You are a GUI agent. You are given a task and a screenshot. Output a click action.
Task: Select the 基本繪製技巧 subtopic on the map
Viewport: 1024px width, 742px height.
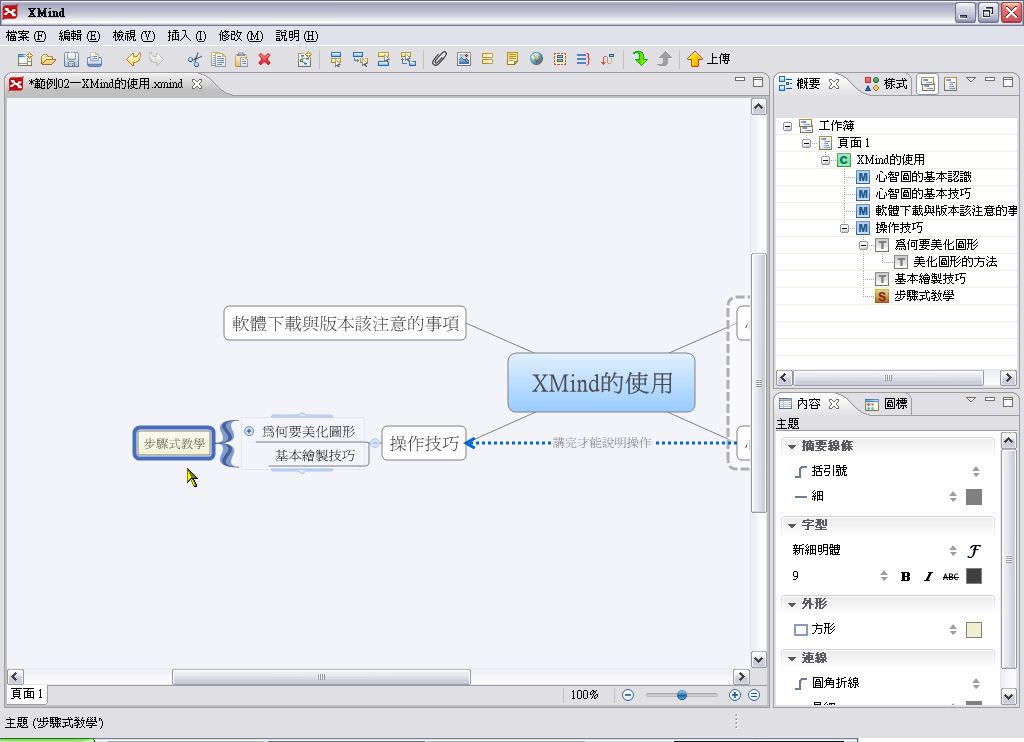click(x=315, y=455)
